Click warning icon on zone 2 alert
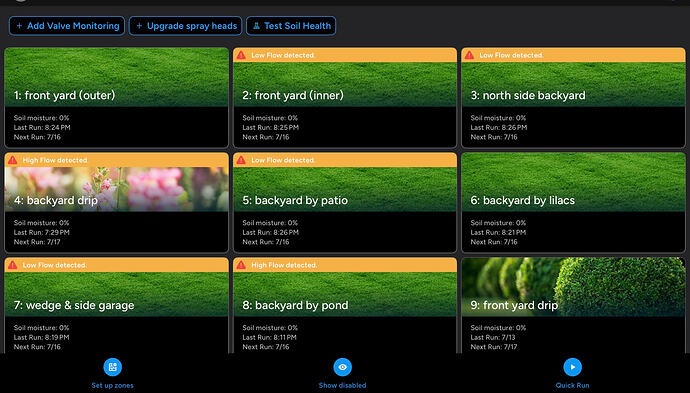690x393 pixels. coord(241,55)
